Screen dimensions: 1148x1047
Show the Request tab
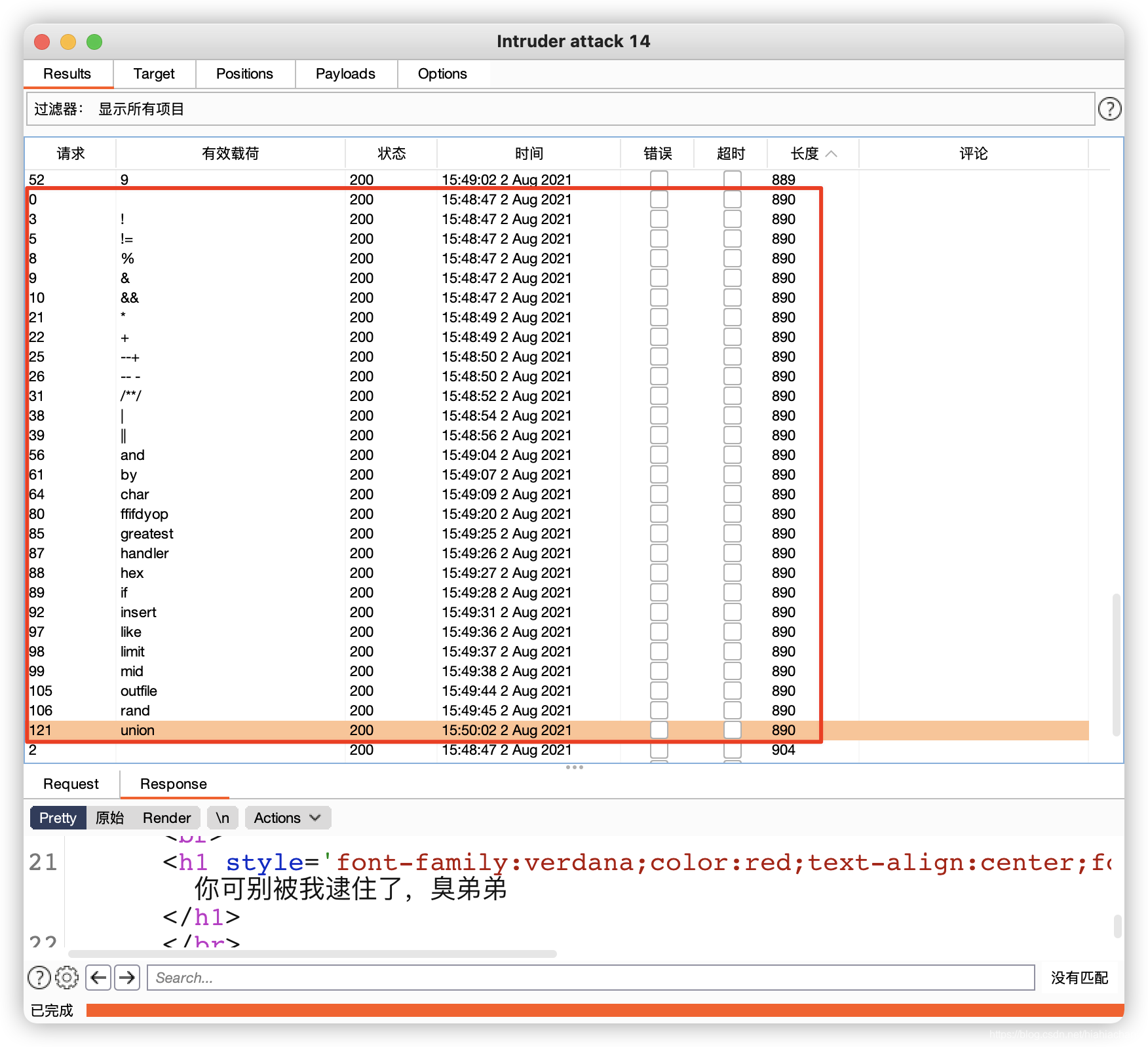[x=71, y=784]
